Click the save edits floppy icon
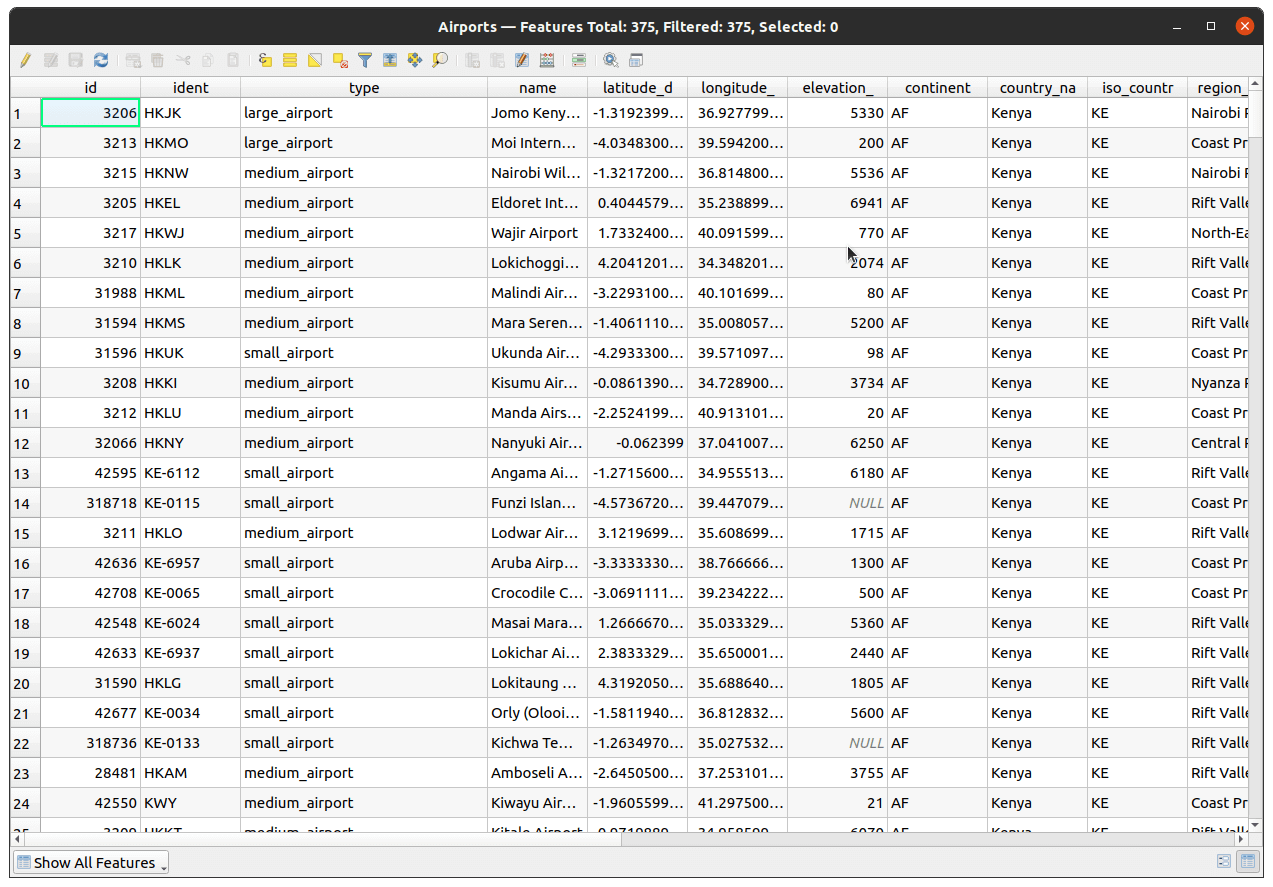Viewport: 1273px width, 887px height. coord(75,61)
